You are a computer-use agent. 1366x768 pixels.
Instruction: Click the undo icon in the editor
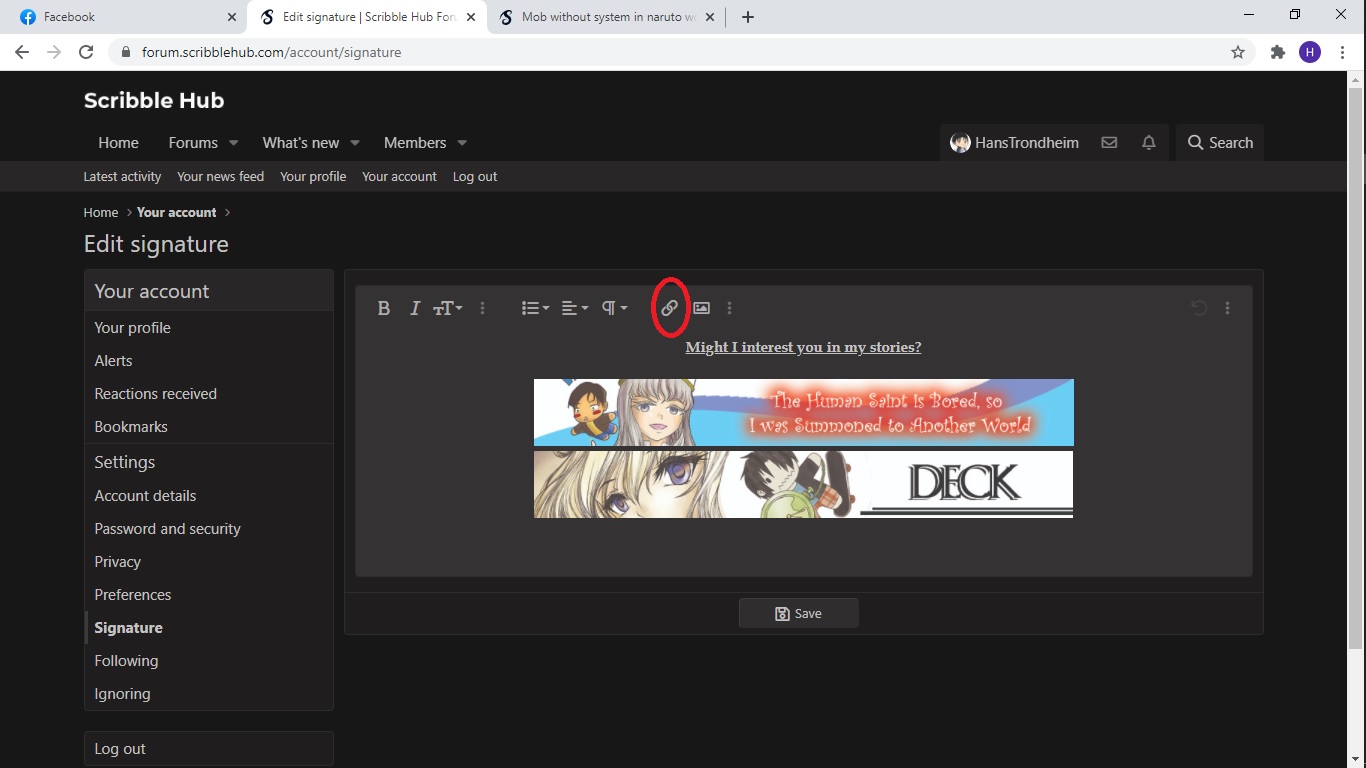[x=1198, y=308]
